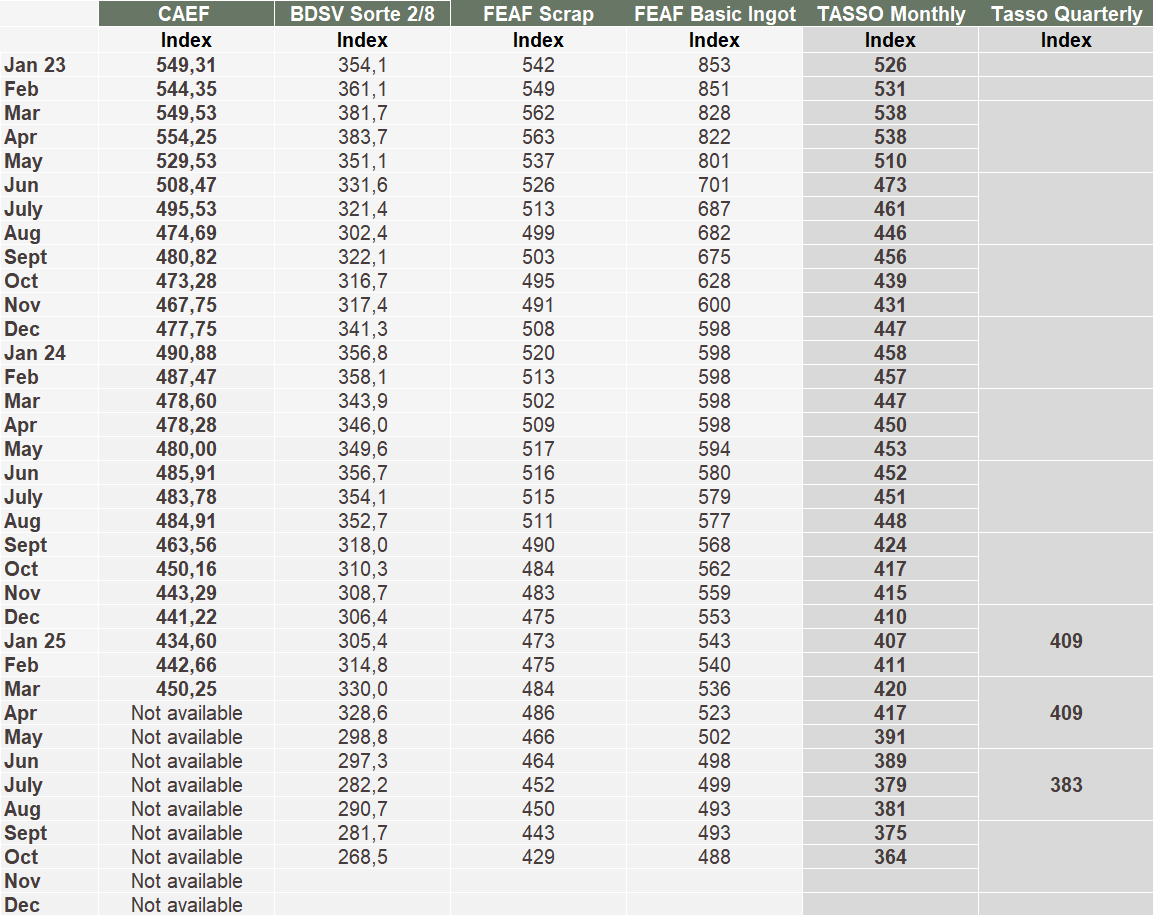
Task: Select CAEF value 549,31 for Jan 23
Action: [x=186, y=65]
